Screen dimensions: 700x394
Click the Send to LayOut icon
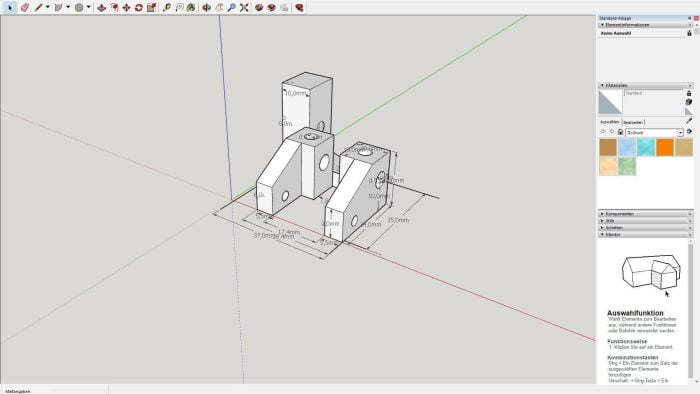click(284, 8)
